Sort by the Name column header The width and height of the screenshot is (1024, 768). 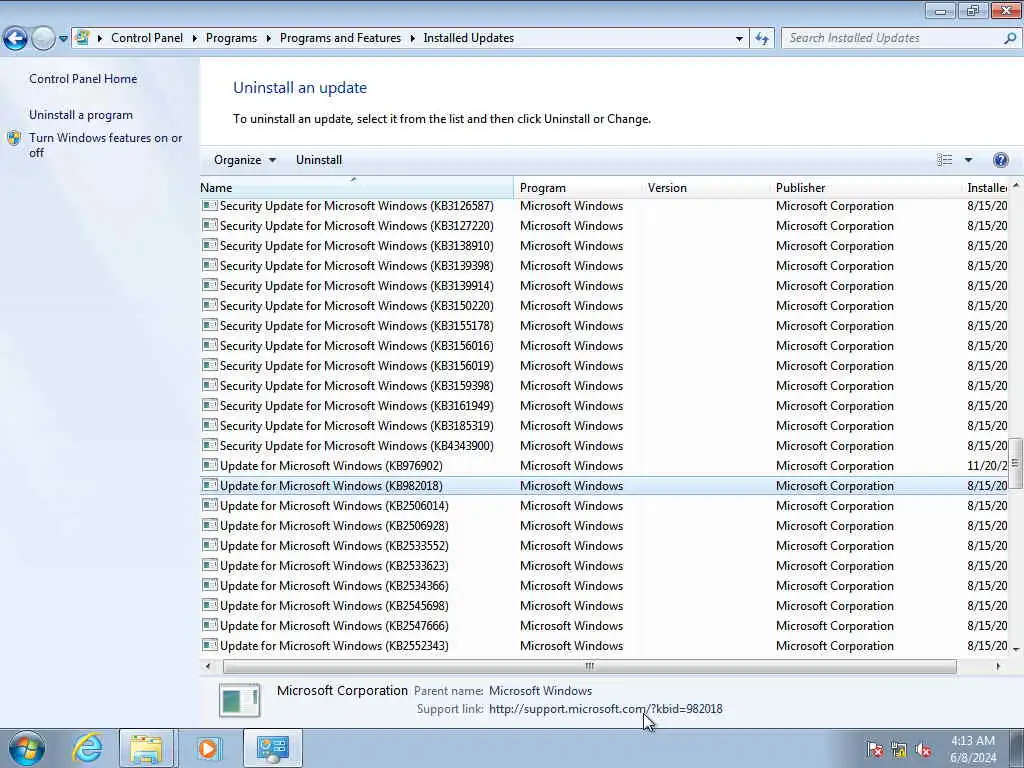pyautogui.click(x=357, y=187)
